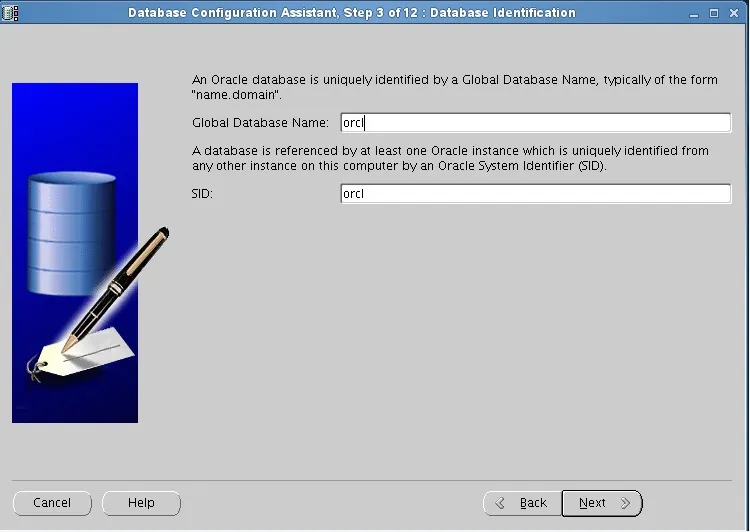The image size is (750, 532).
Task: Open Help for Database Identification
Action: click(141, 503)
